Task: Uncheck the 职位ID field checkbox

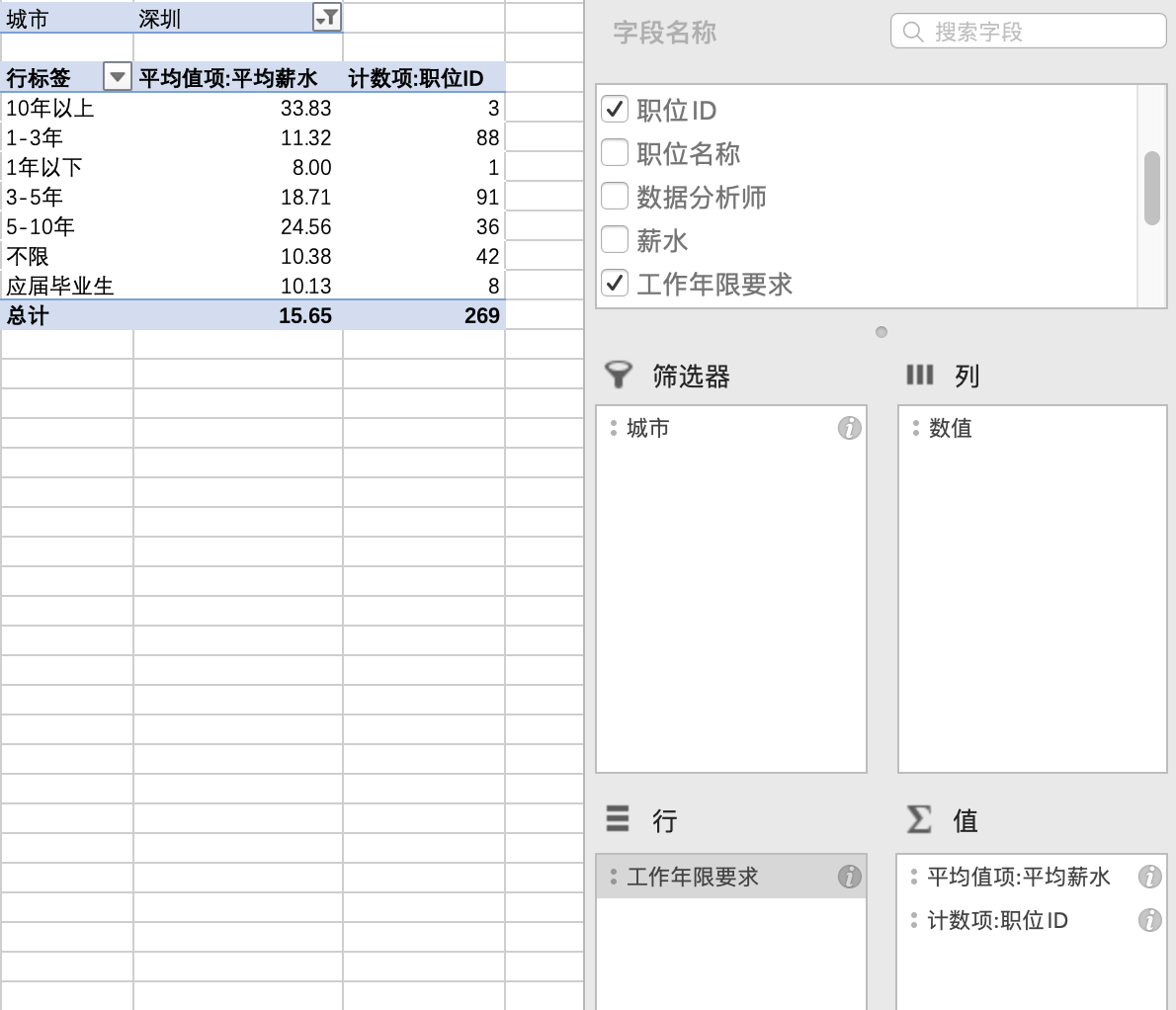Action: point(615,110)
